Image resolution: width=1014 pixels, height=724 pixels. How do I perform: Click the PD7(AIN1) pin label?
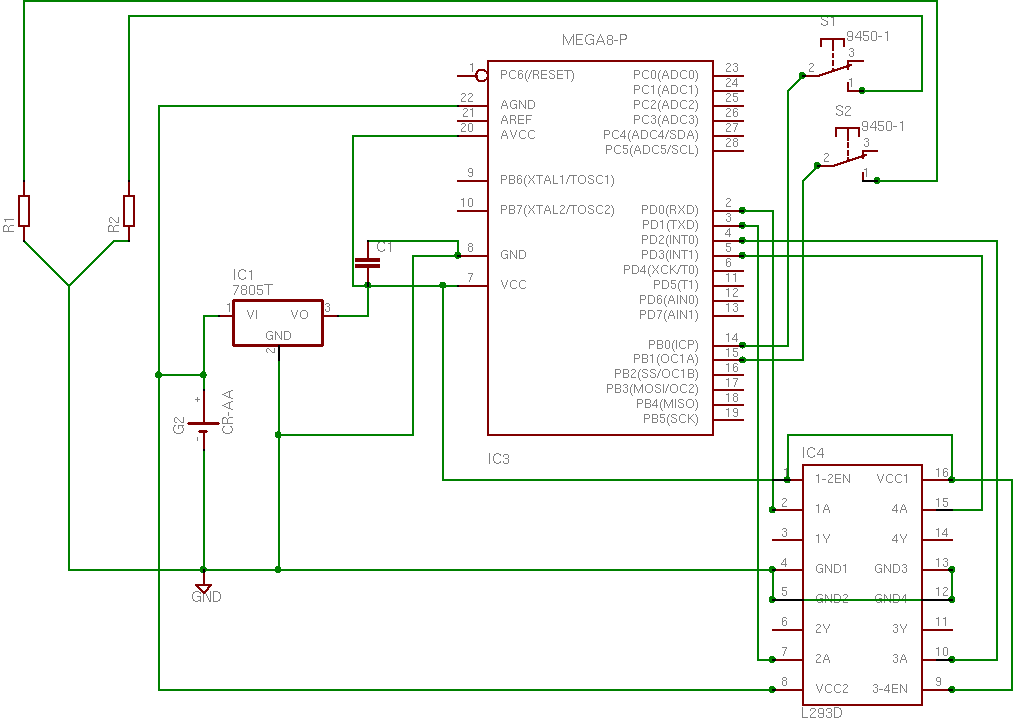tap(669, 315)
